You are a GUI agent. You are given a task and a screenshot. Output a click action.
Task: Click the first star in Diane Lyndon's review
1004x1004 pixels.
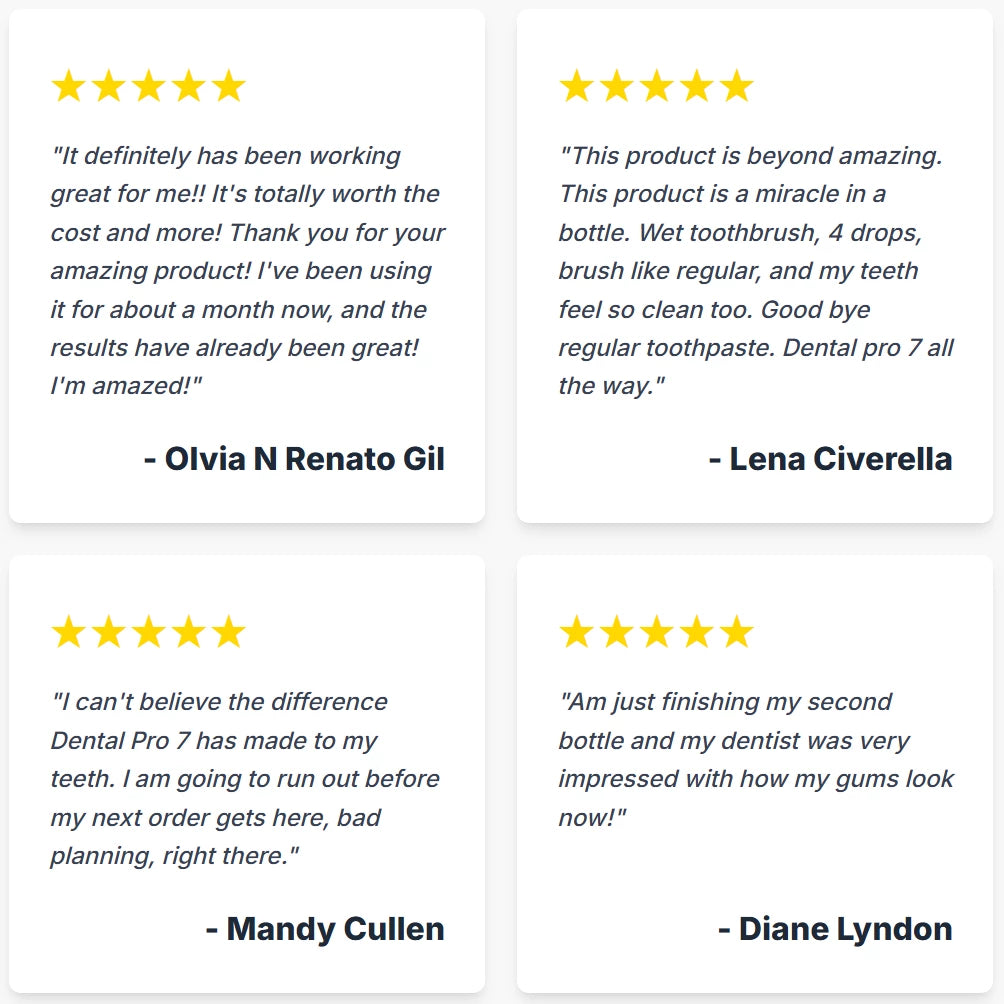pos(576,633)
